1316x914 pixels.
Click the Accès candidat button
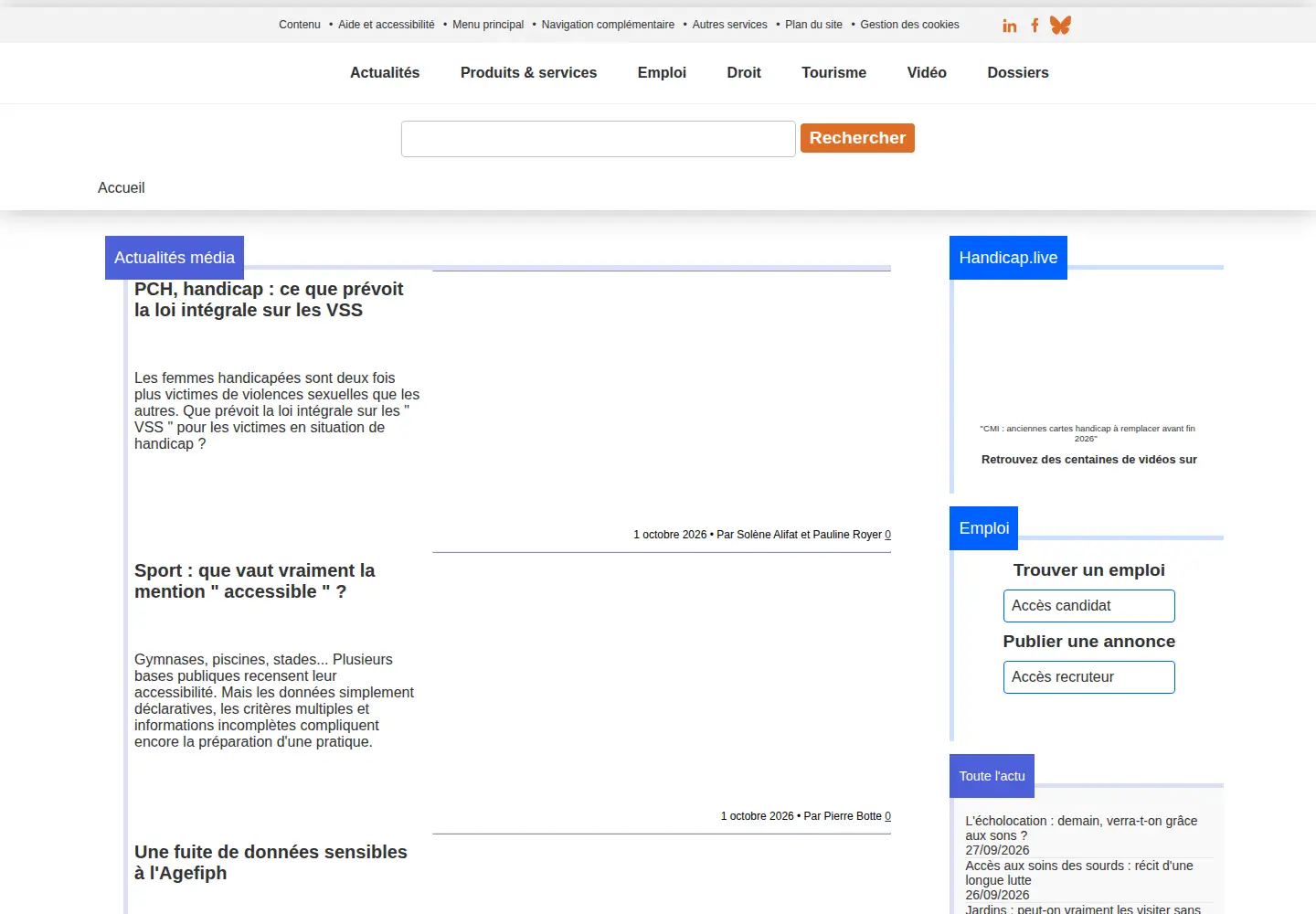coord(1089,606)
